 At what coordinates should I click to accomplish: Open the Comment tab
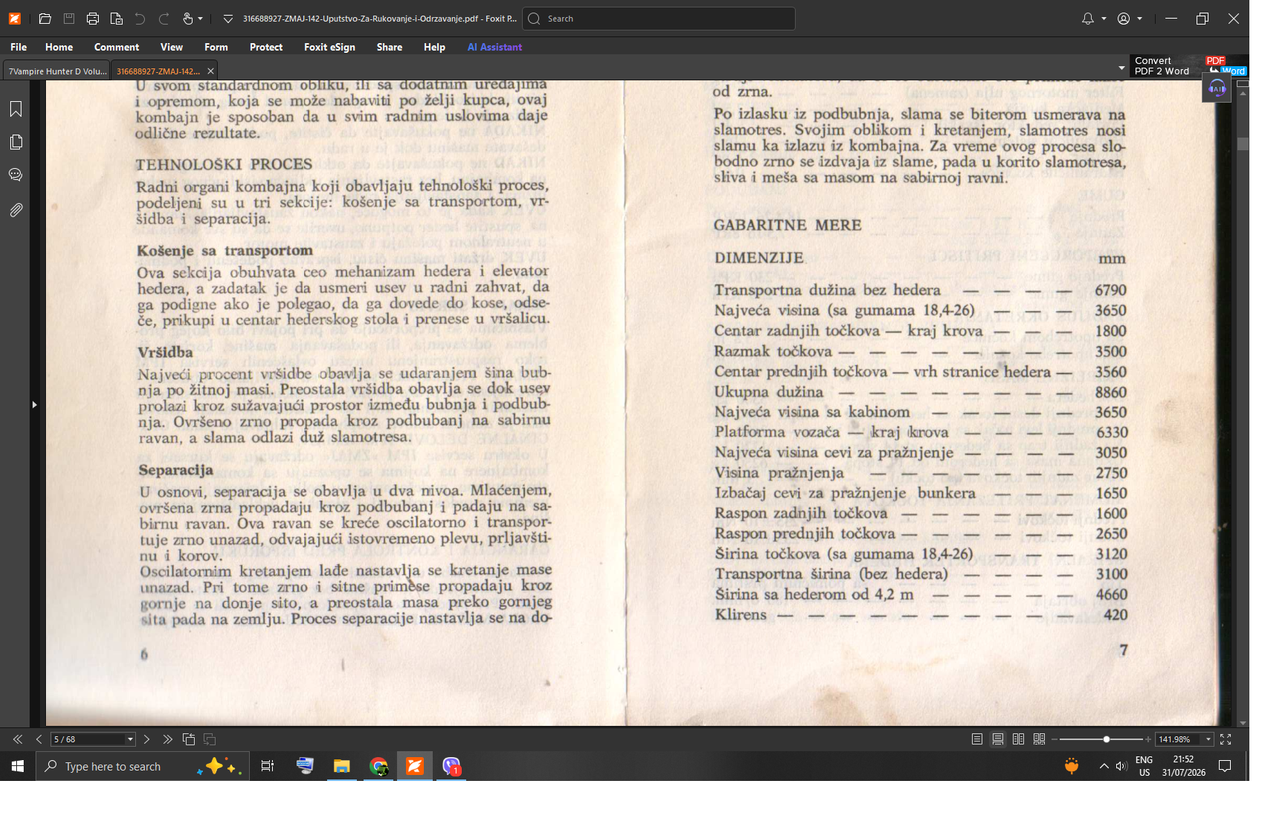pos(117,47)
